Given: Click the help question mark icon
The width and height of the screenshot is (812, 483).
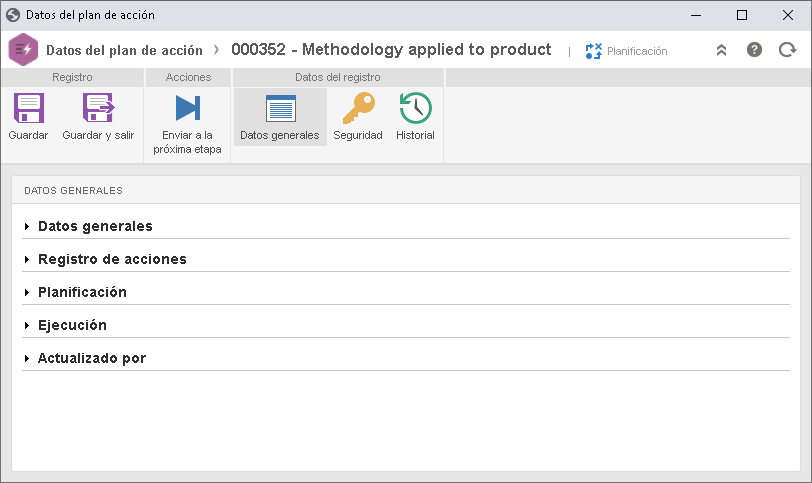Looking at the screenshot, I should click(754, 50).
